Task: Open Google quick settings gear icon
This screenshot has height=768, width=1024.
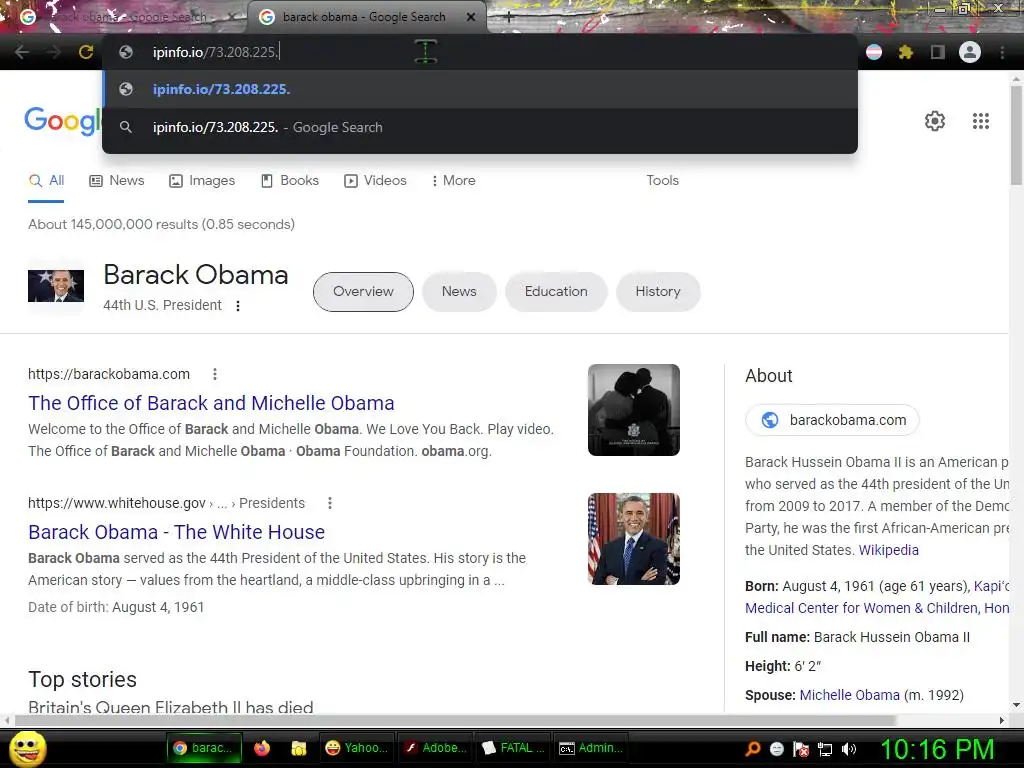Action: pos(935,121)
